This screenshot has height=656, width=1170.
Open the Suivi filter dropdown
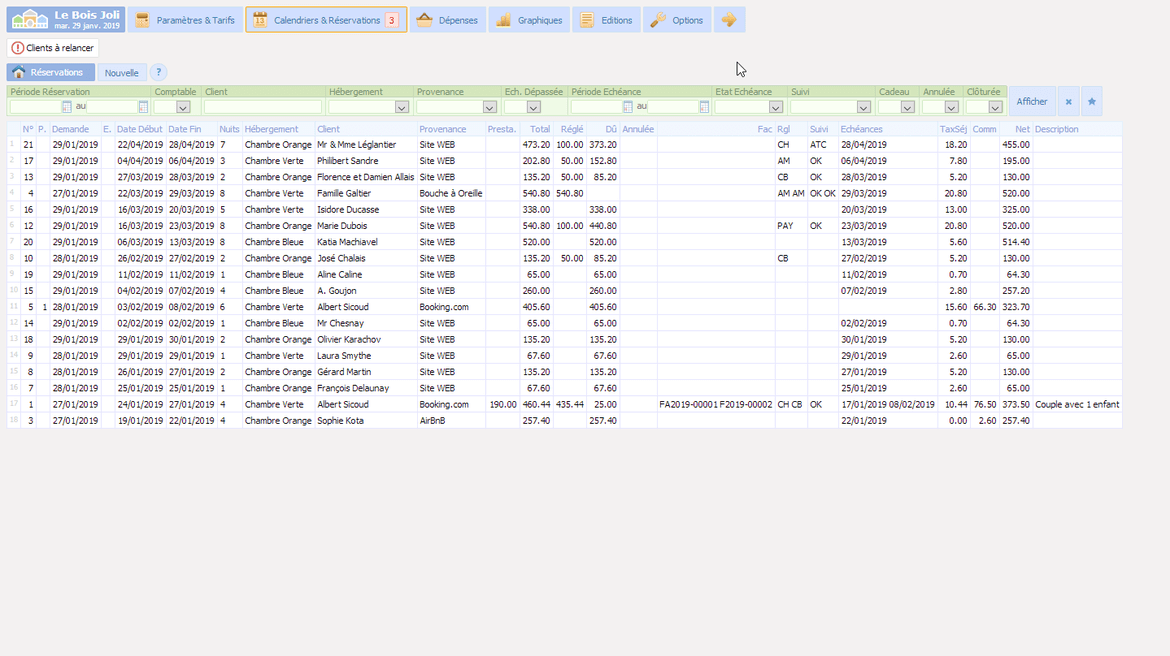(x=863, y=107)
